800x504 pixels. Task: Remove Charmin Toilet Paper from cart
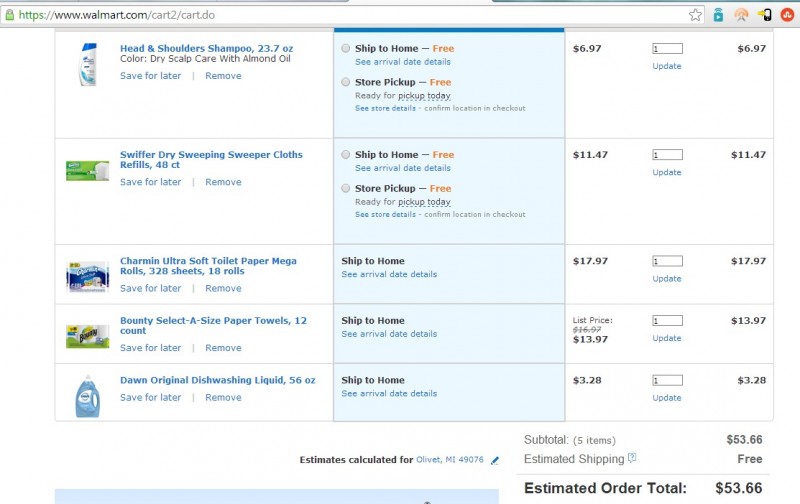click(223, 288)
